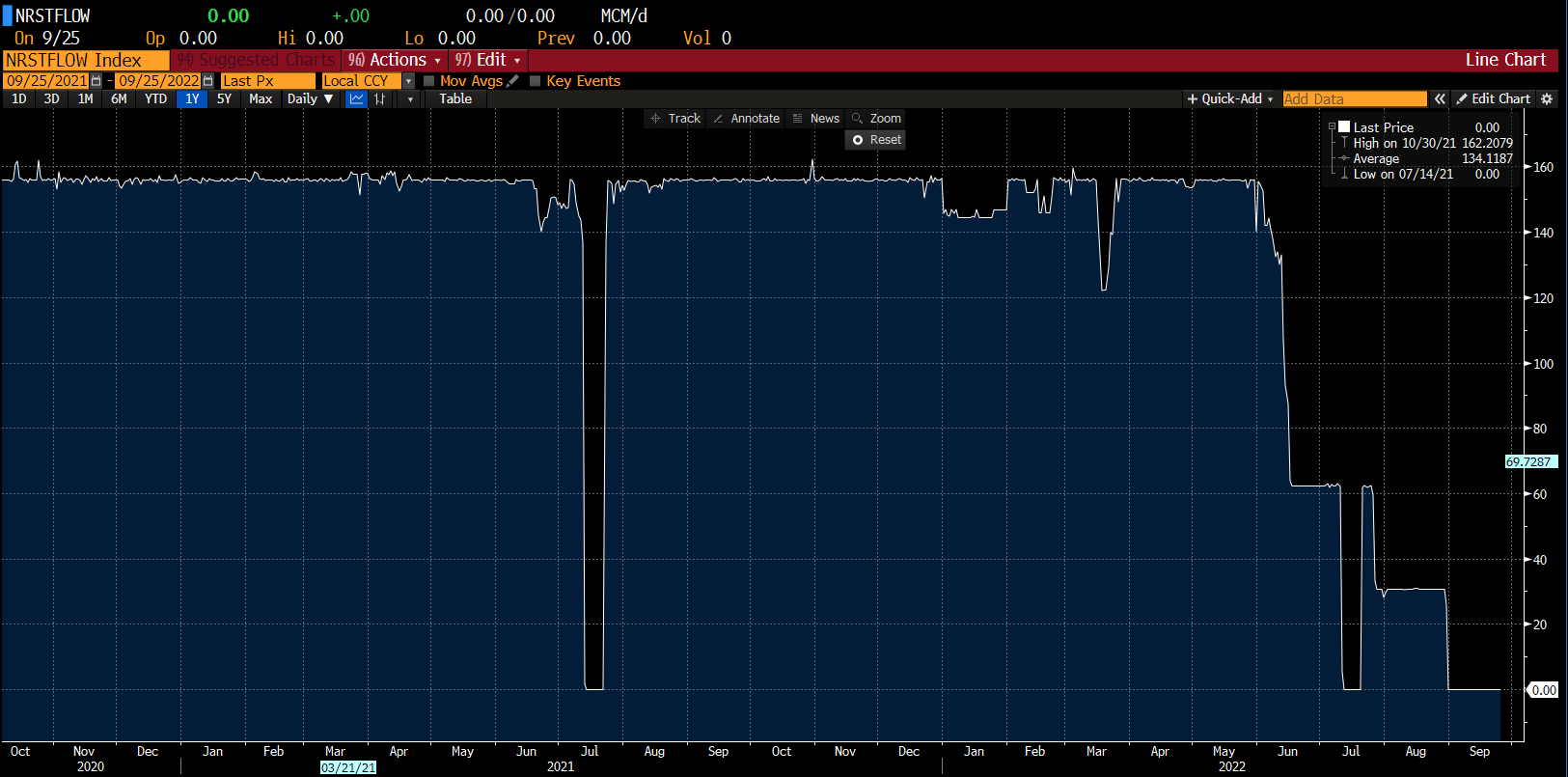Screen dimensions: 1568x777
Task: Click the 0.00 last value axis label
Action: pyautogui.click(x=1542, y=690)
